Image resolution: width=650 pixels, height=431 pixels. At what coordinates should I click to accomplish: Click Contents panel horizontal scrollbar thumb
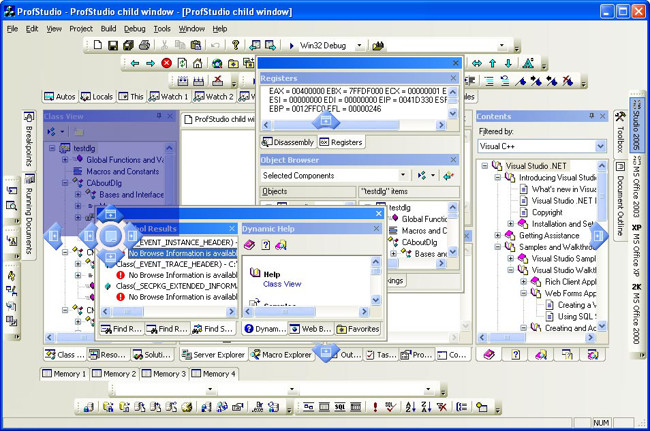point(506,338)
